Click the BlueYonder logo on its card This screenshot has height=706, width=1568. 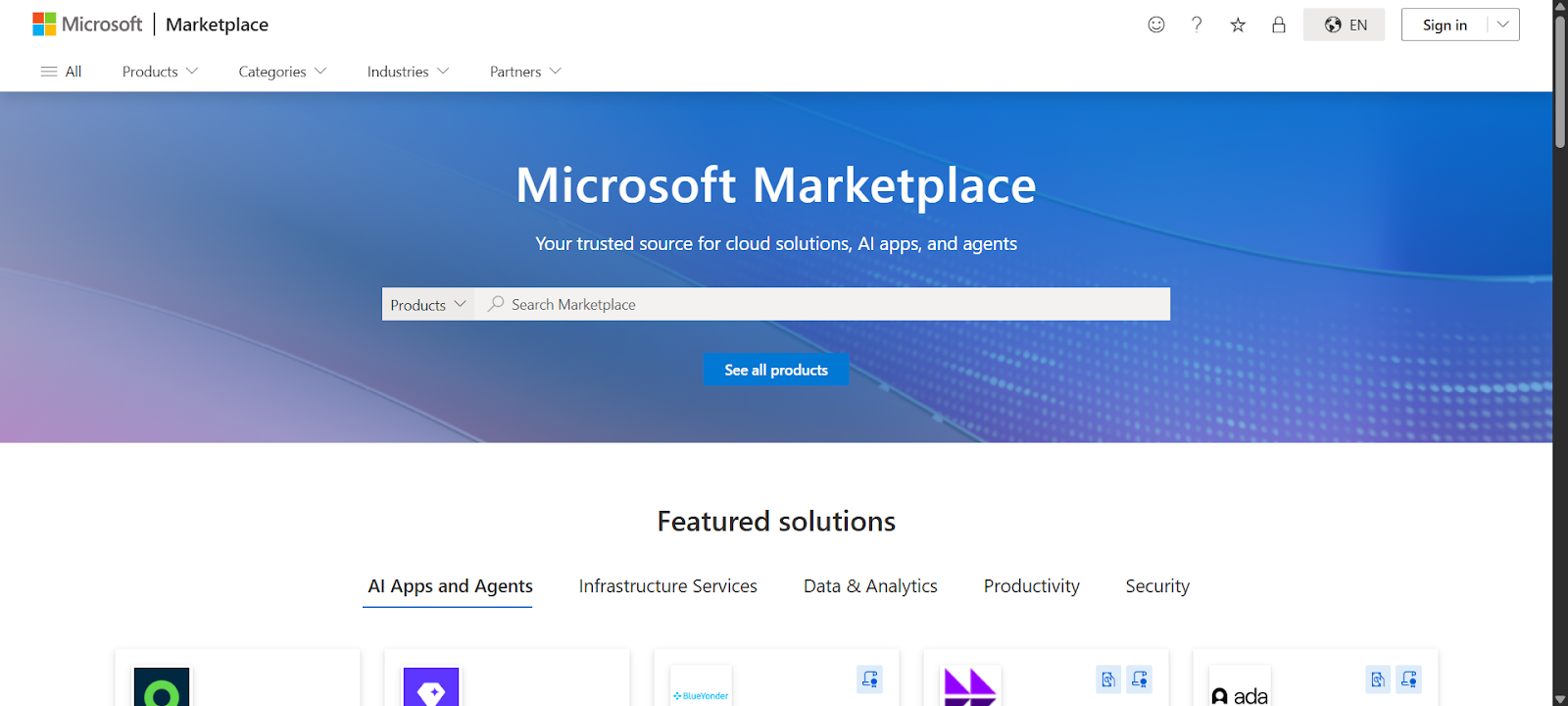pyautogui.click(x=701, y=686)
